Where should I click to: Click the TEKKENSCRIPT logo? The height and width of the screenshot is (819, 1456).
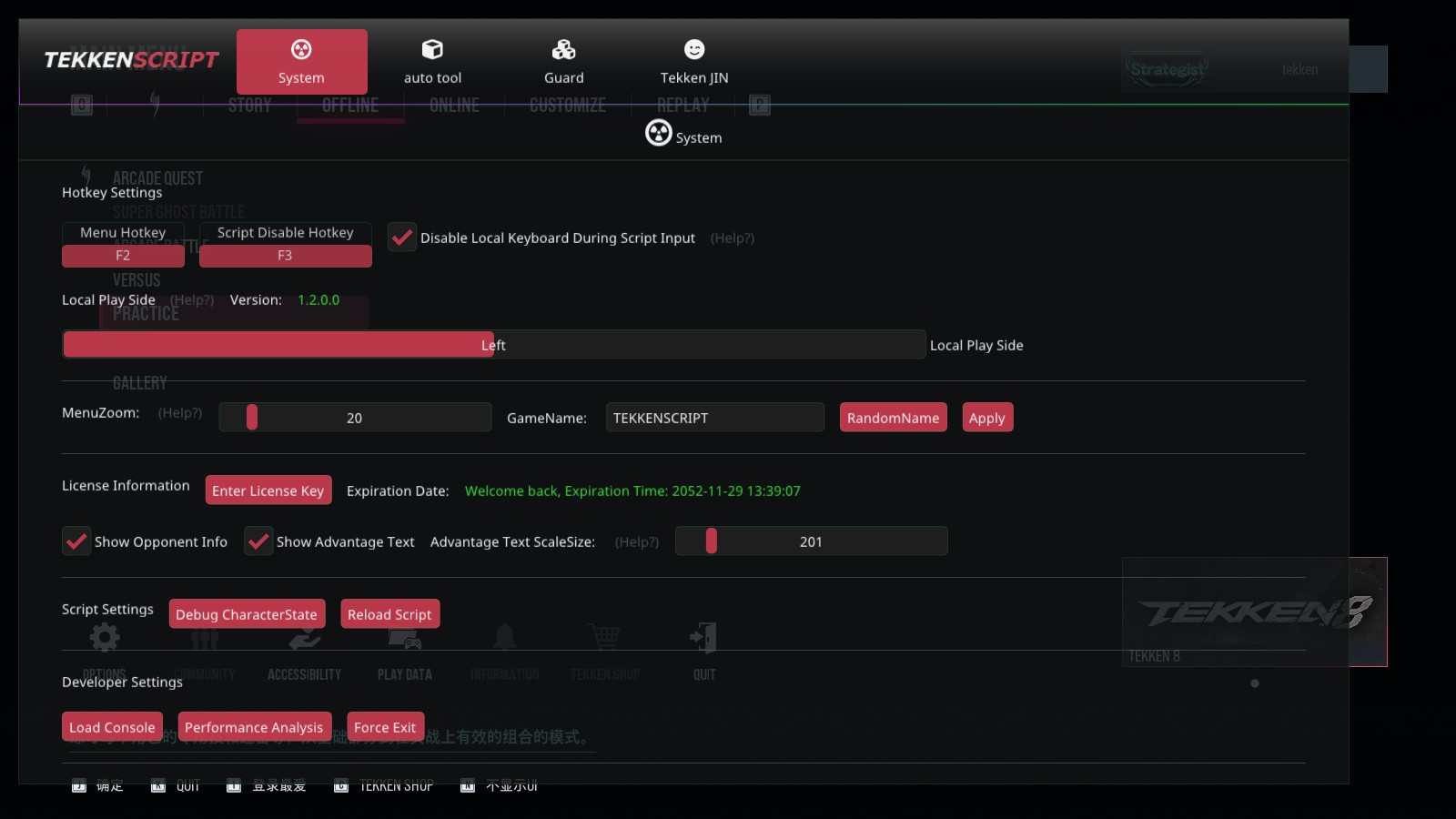[x=131, y=60]
